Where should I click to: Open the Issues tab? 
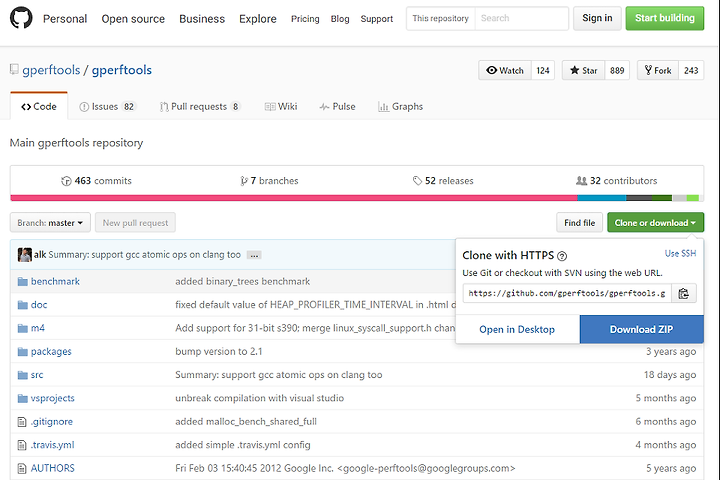107,107
